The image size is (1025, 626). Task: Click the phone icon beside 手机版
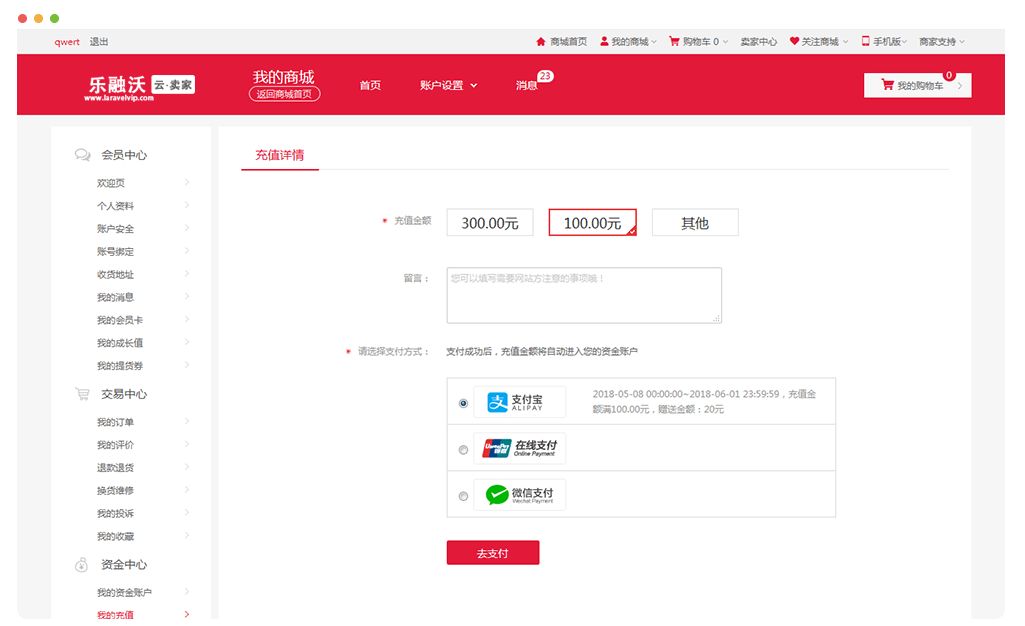coord(865,41)
